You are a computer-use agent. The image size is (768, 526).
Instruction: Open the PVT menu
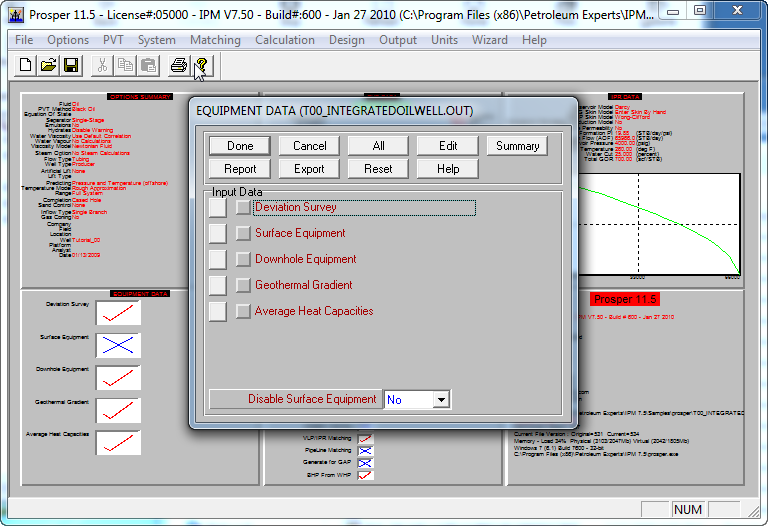[x=113, y=40]
